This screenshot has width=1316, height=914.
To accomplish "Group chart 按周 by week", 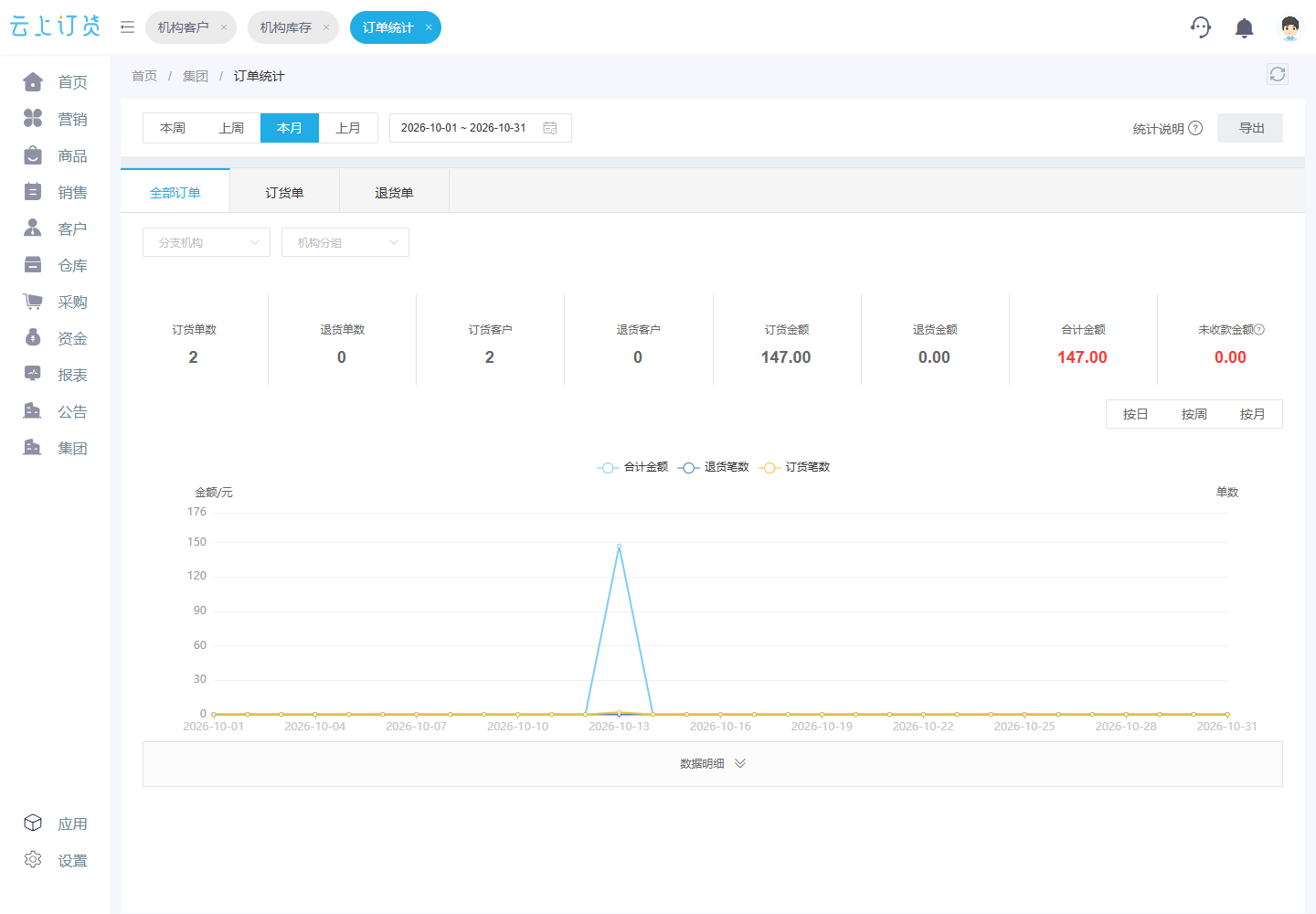I will click(1194, 414).
